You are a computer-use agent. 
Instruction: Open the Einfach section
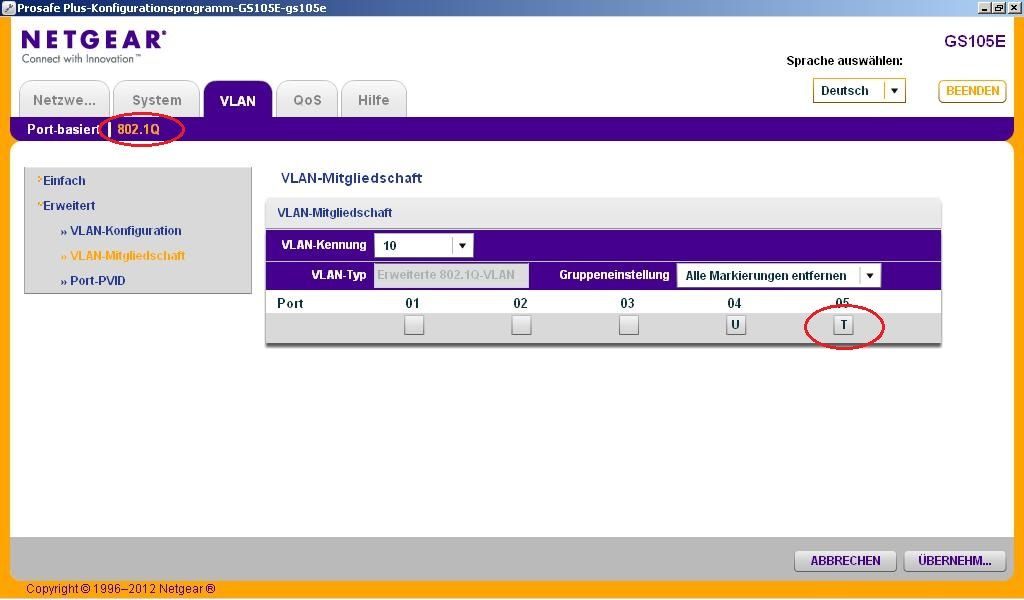coord(64,181)
